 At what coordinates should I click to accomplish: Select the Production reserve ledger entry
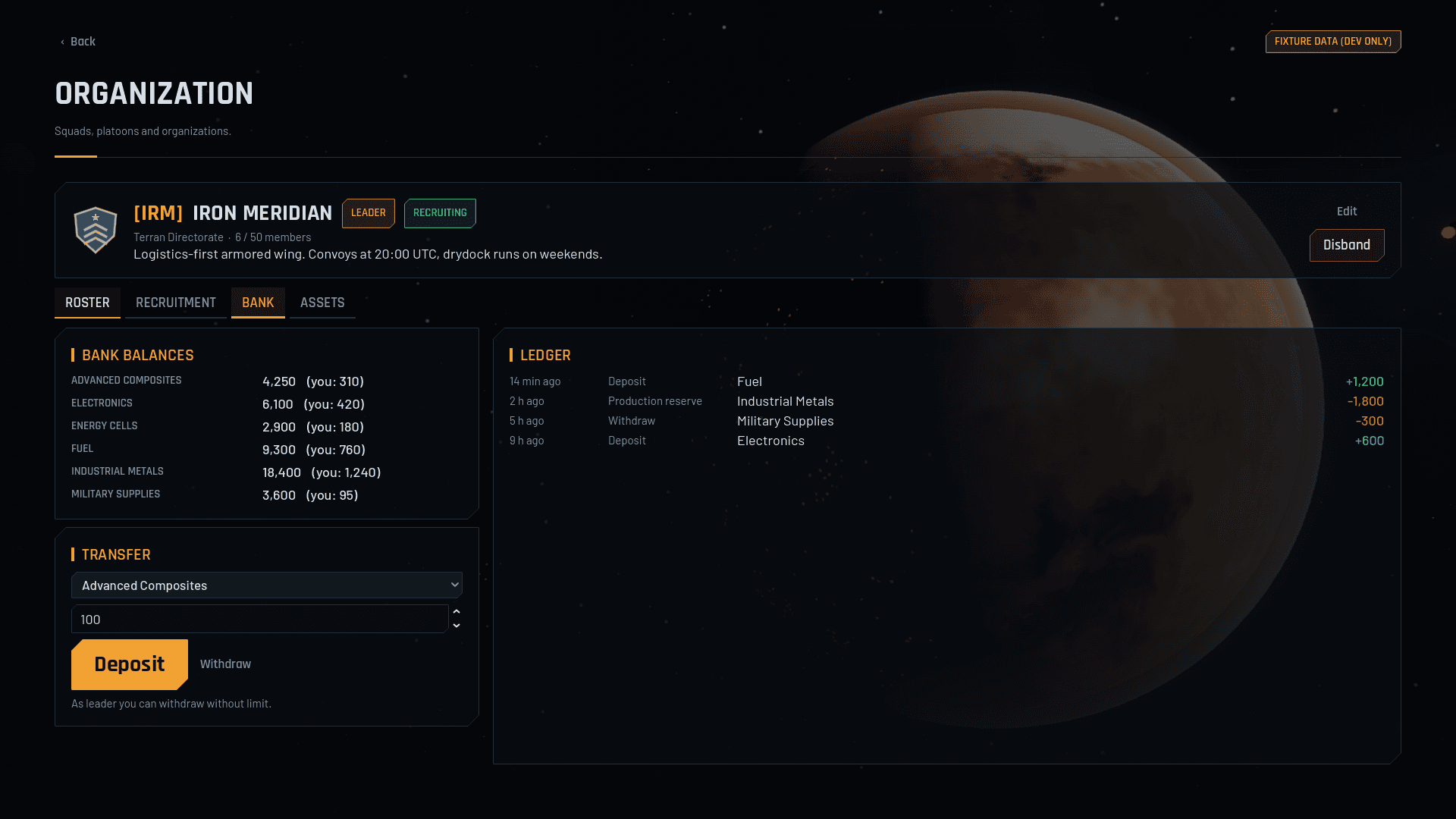[946, 401]
